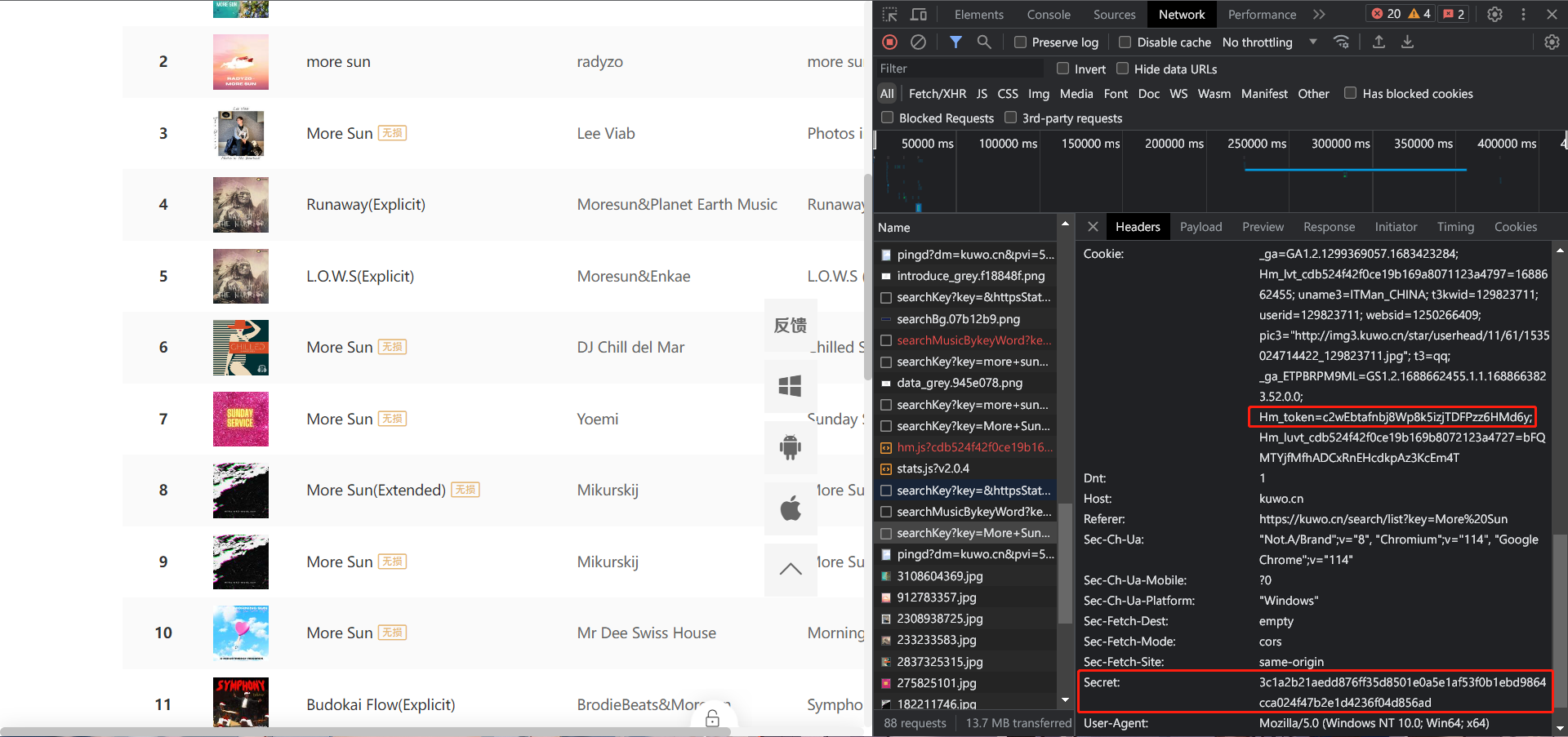Switch to the Elements tab
This screenshot has height=737, width=1568.
coord(978,15)
